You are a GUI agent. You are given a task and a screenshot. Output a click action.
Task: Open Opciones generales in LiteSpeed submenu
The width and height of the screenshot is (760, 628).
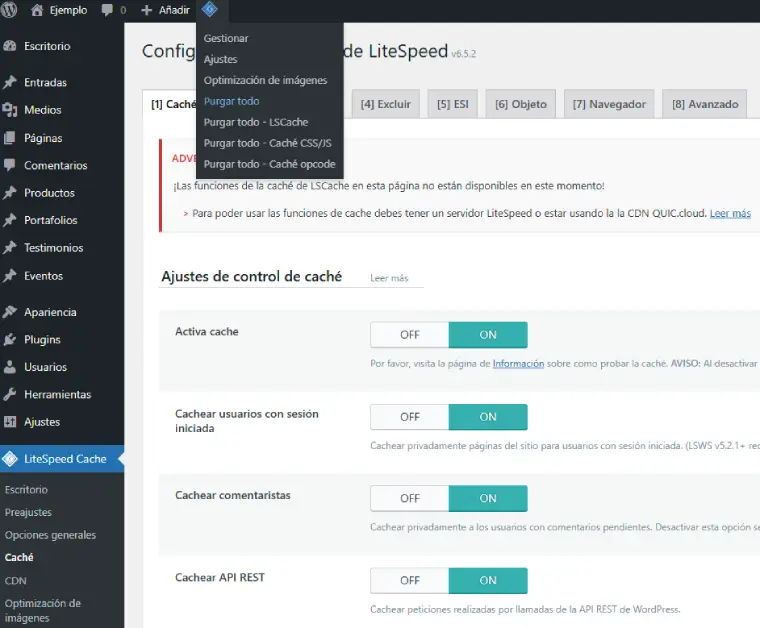pyautogui.click(x=50, y=535)
